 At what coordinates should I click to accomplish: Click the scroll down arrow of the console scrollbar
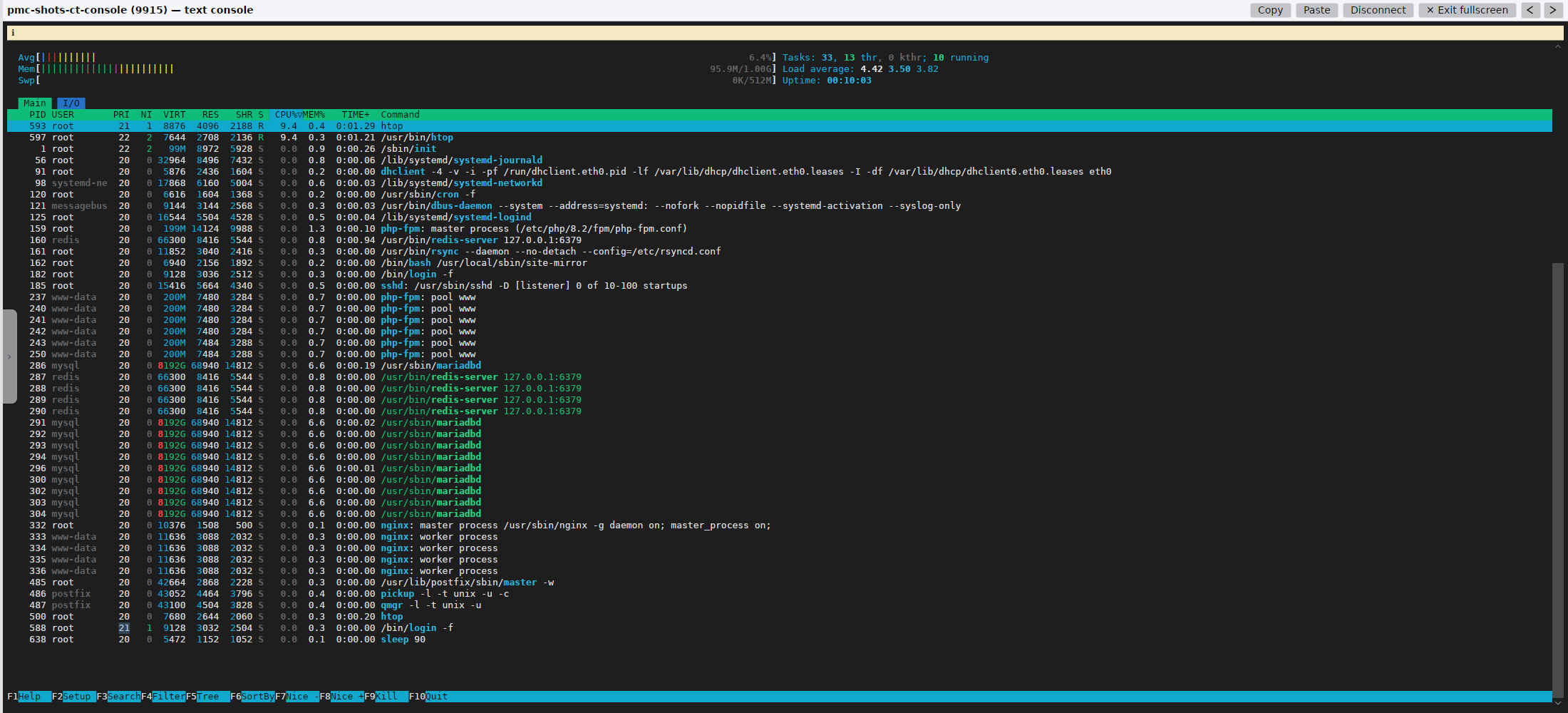coord(1558,704)
